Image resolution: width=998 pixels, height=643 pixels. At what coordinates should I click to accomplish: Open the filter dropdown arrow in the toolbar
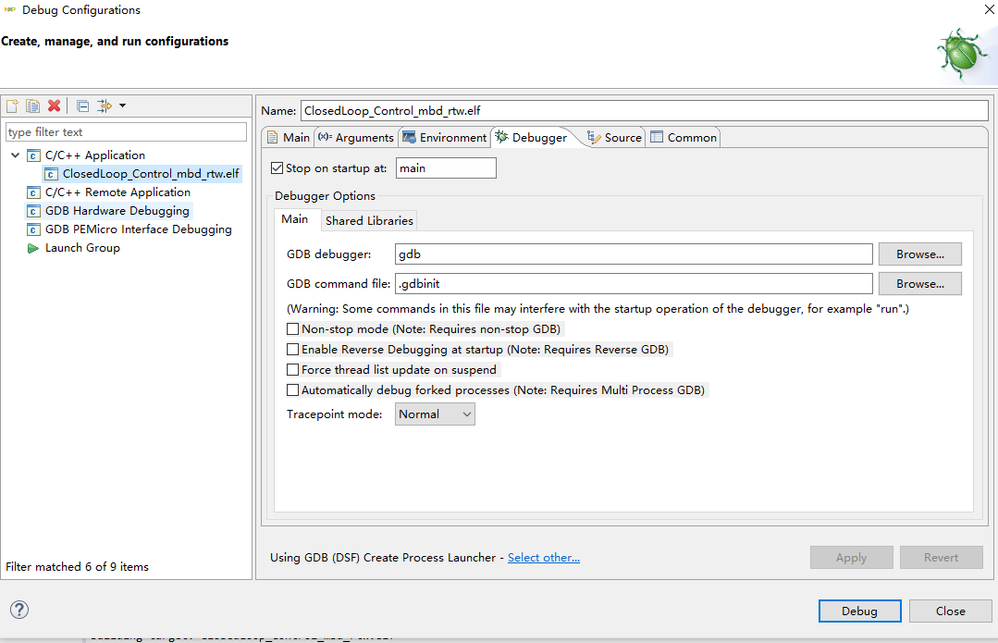(122, 106)
